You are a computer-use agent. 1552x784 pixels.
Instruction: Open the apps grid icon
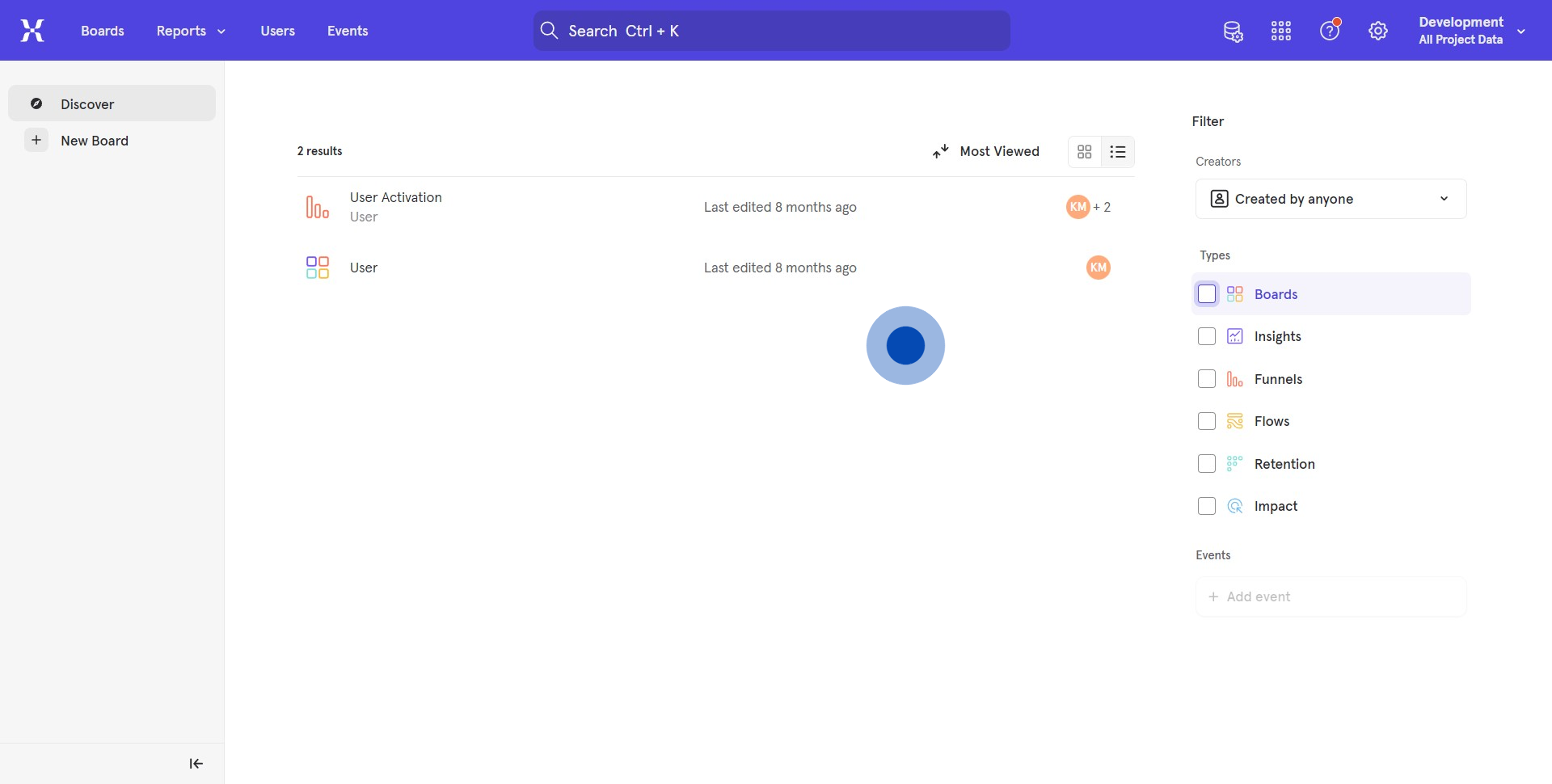pyautogui.click(x=1281, y=32)
